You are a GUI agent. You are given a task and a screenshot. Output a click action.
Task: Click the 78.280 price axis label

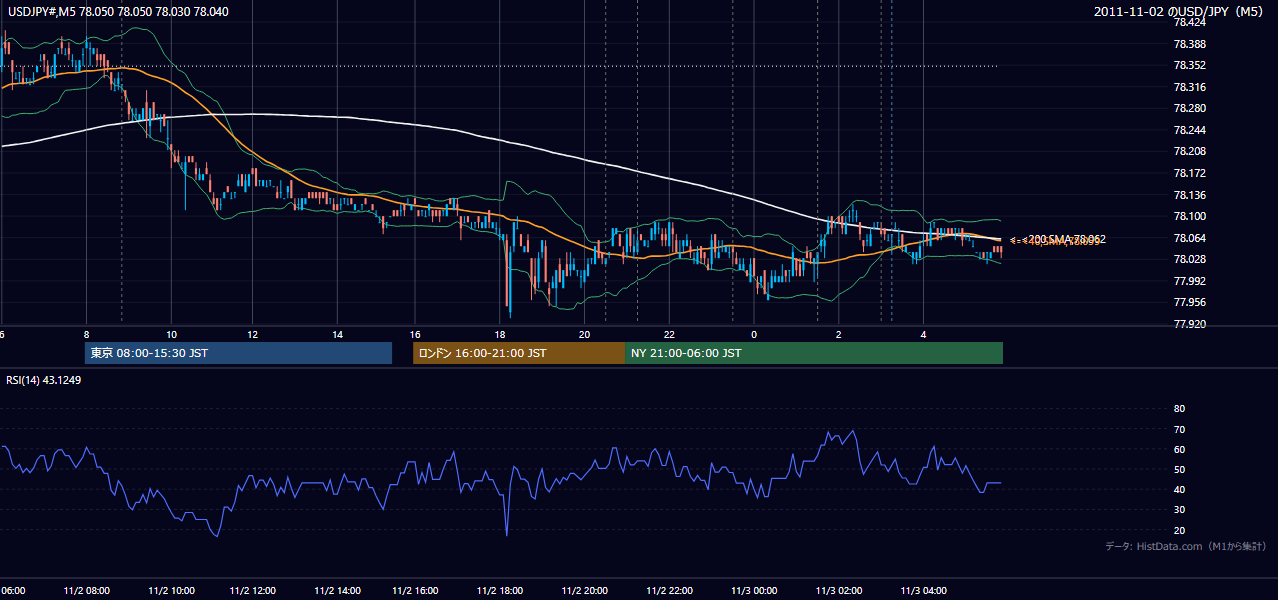[1189, 108]
